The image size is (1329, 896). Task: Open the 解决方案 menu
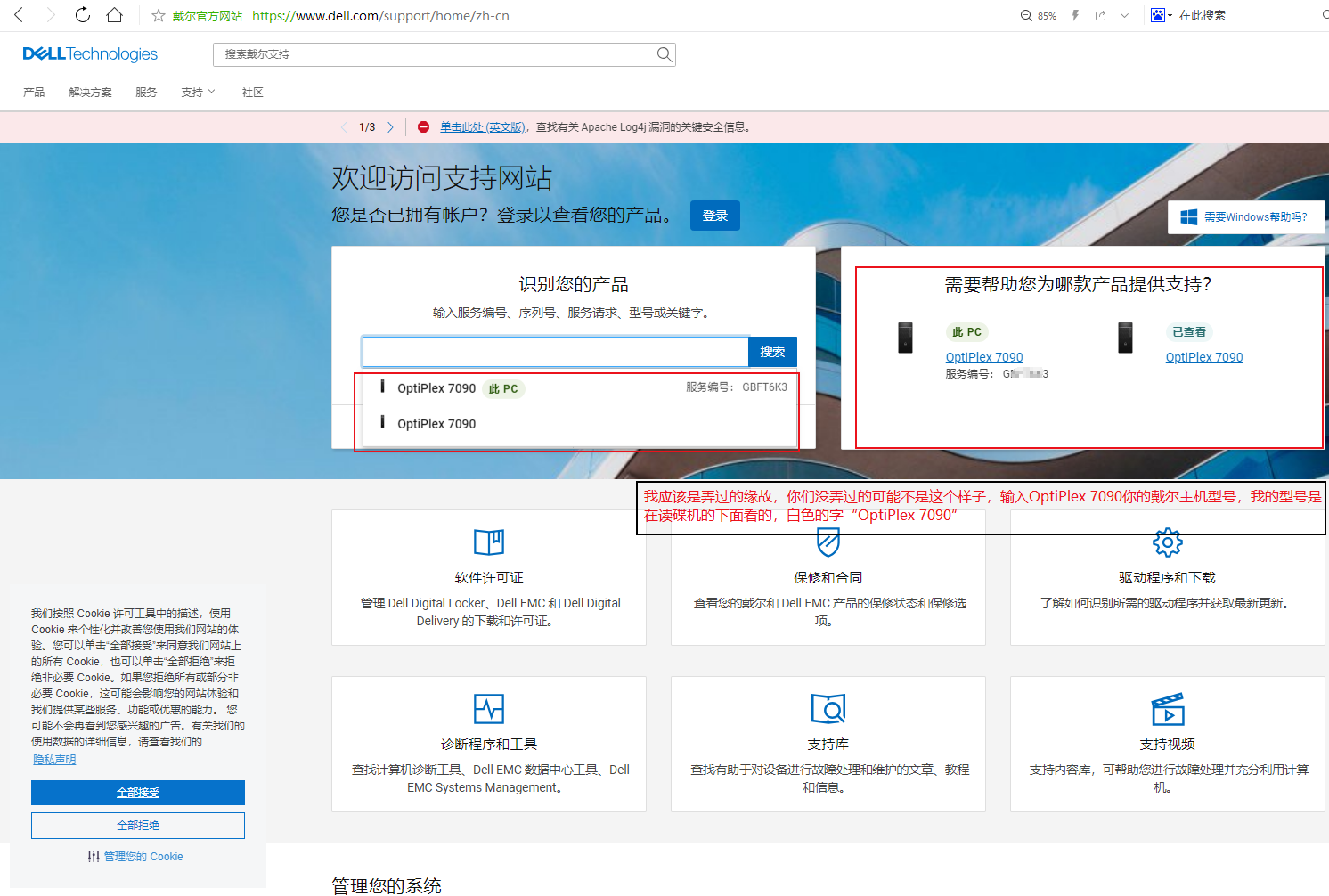[x=91, y=93]
